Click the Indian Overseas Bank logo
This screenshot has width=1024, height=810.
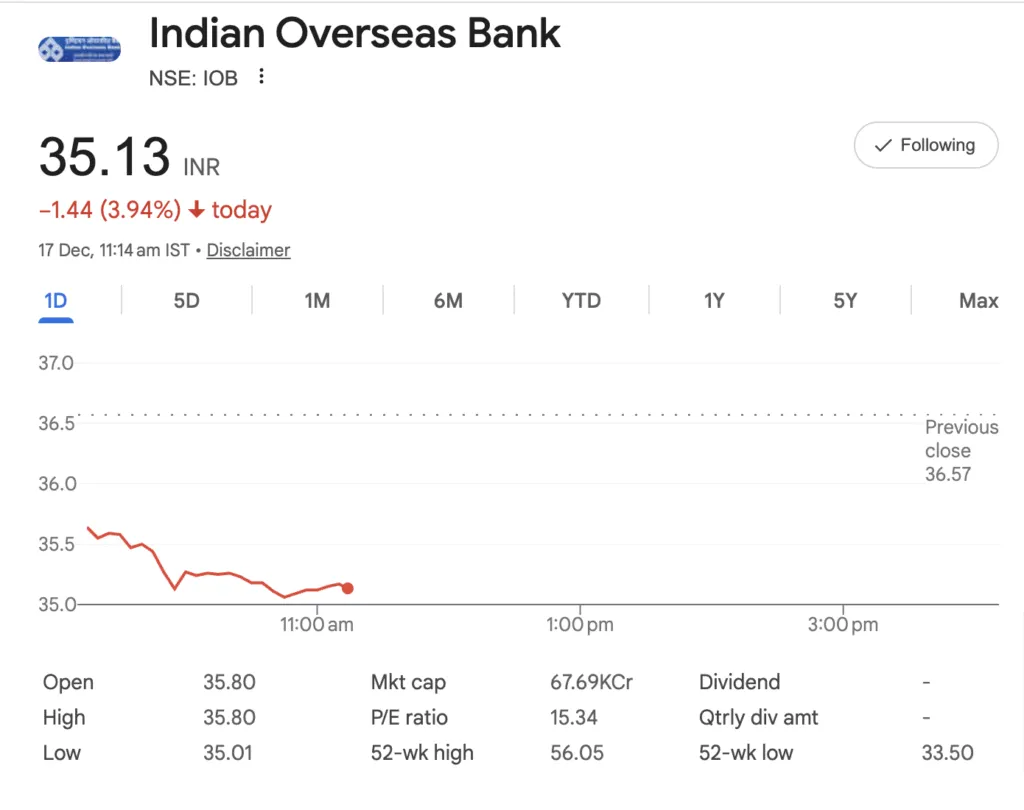(78, 48)
